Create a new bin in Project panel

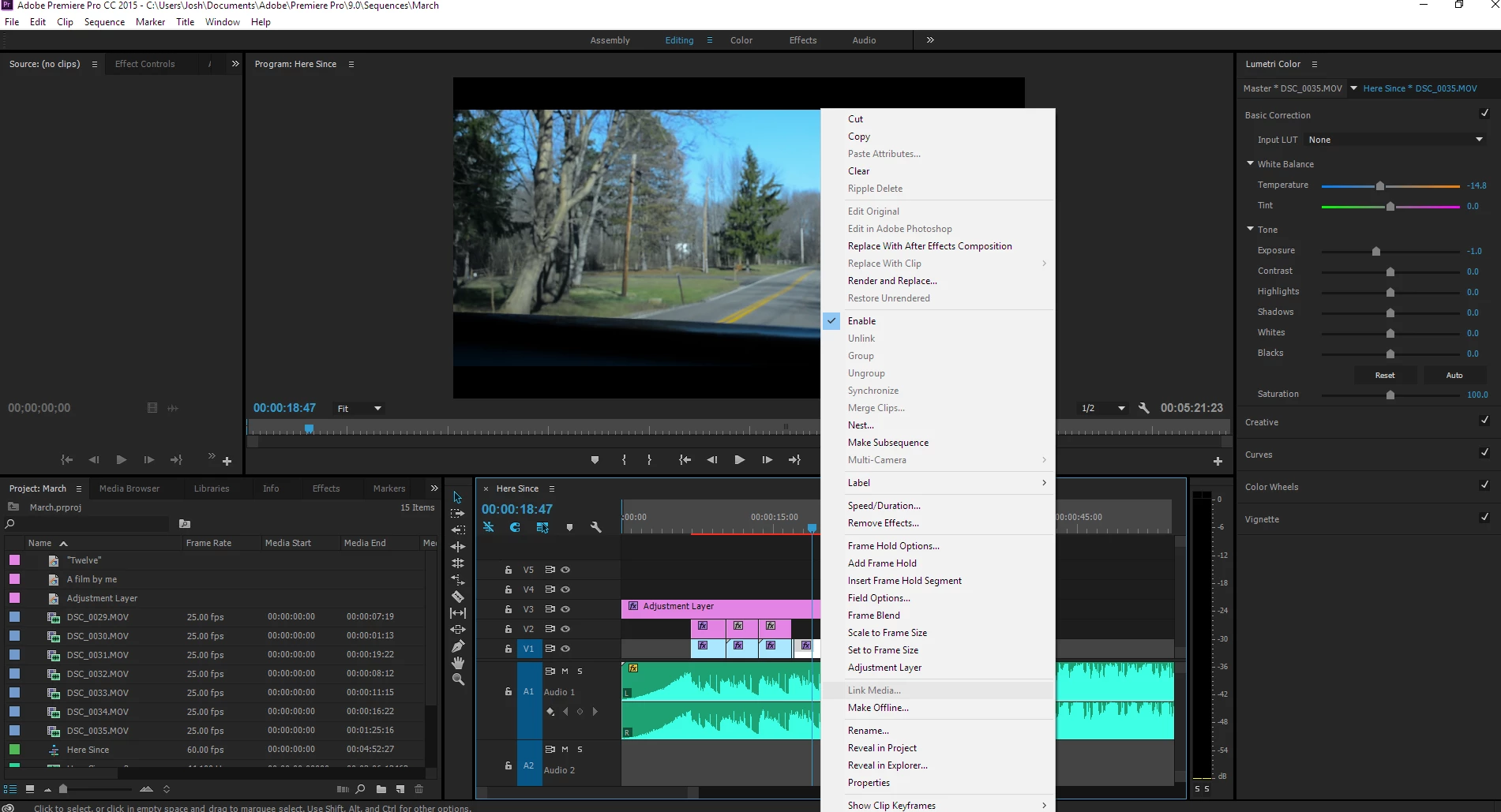coord(381,789)
